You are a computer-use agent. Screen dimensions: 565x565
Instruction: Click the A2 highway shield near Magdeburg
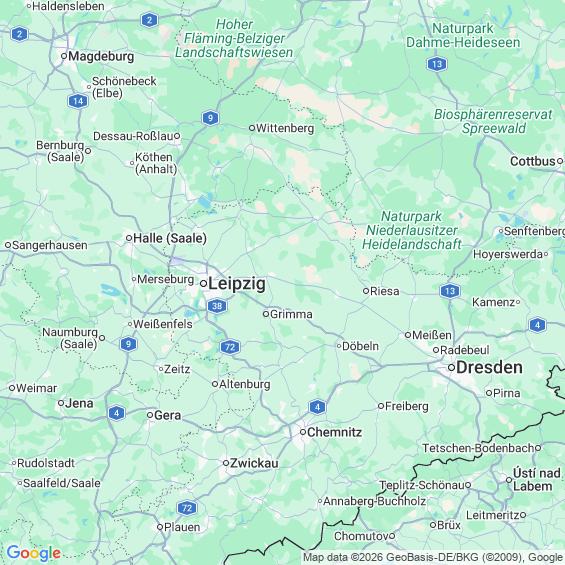[19, 35]
